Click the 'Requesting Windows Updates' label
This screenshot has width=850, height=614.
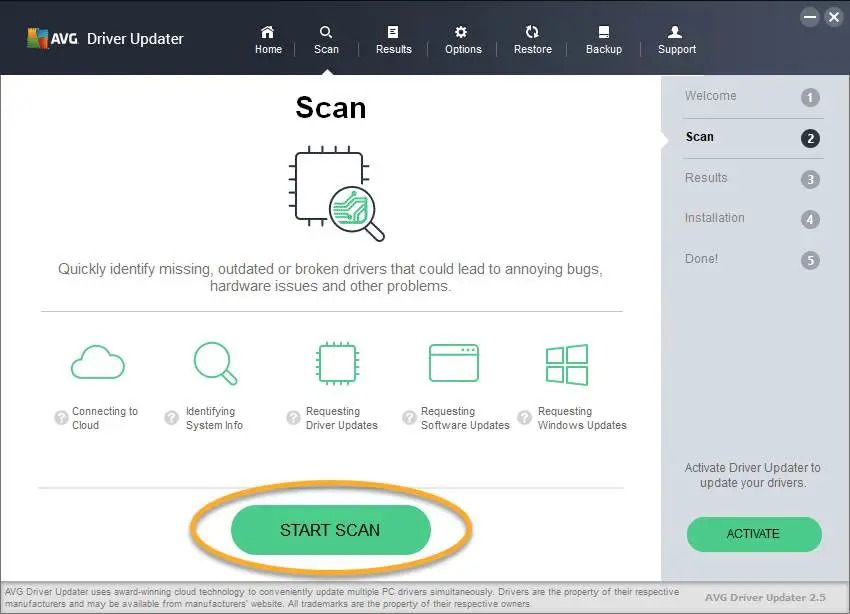tap(582, 418)
